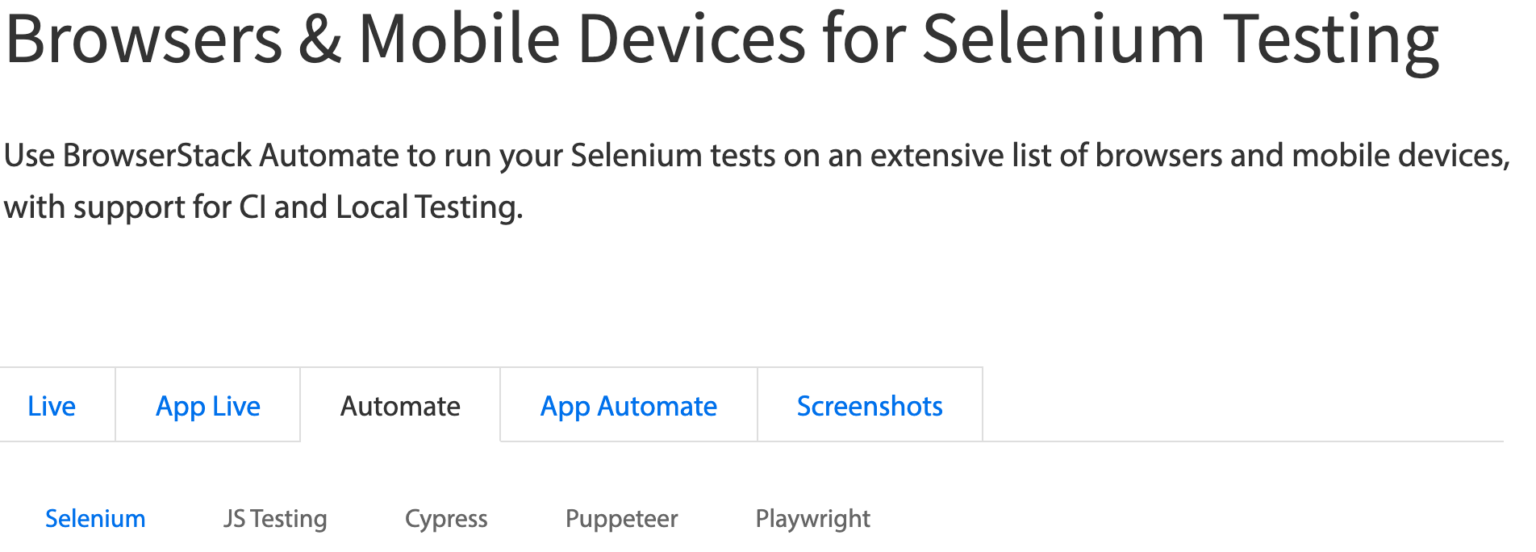Image resolution: width=1536 pixels, height=552 pixels.
Task: Click "Selenium Testing" at heading end
Action: point(1180,40)
